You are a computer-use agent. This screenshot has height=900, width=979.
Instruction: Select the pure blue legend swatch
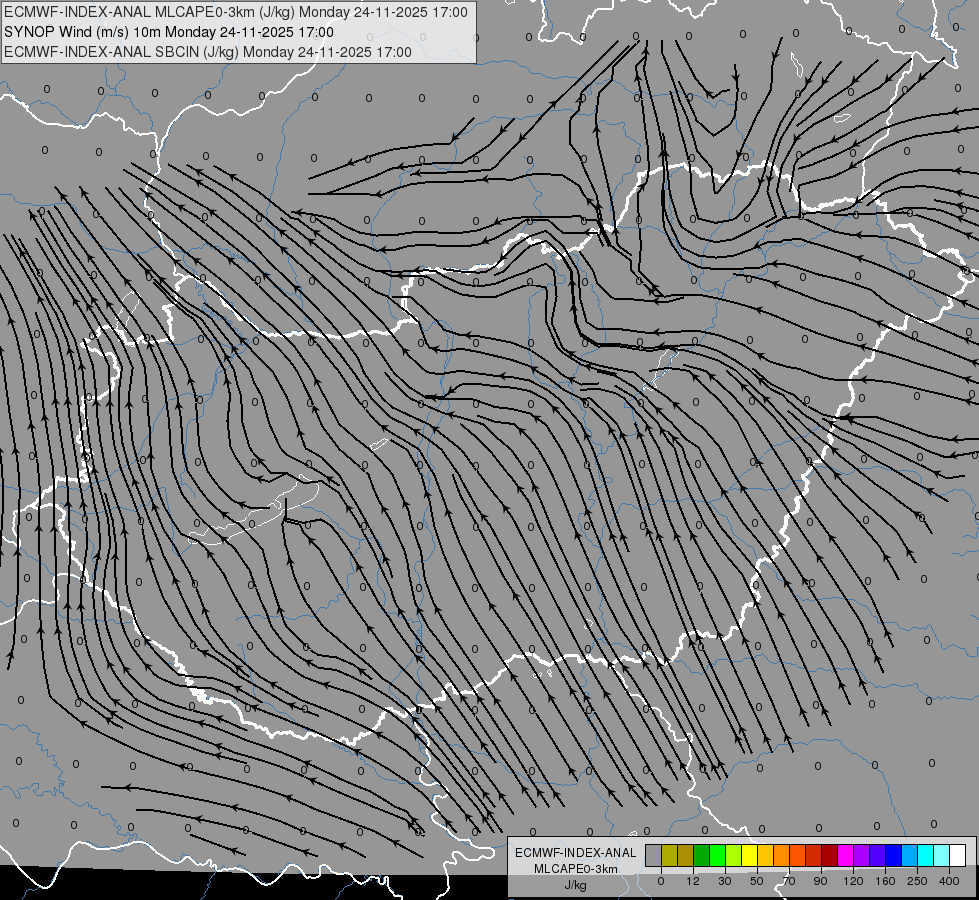[893, 855]
